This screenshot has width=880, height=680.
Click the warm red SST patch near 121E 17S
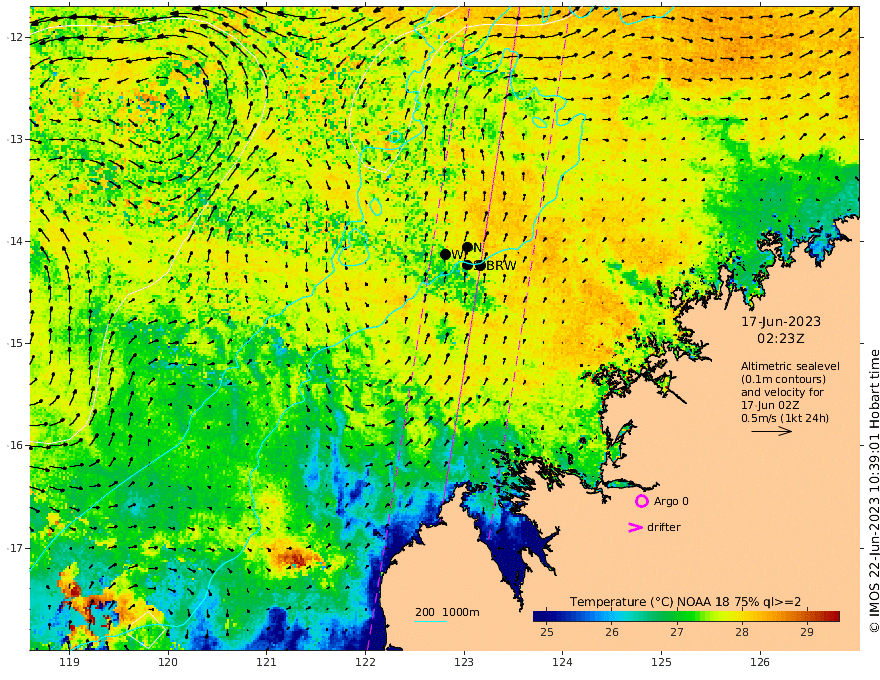click(295, 557)
